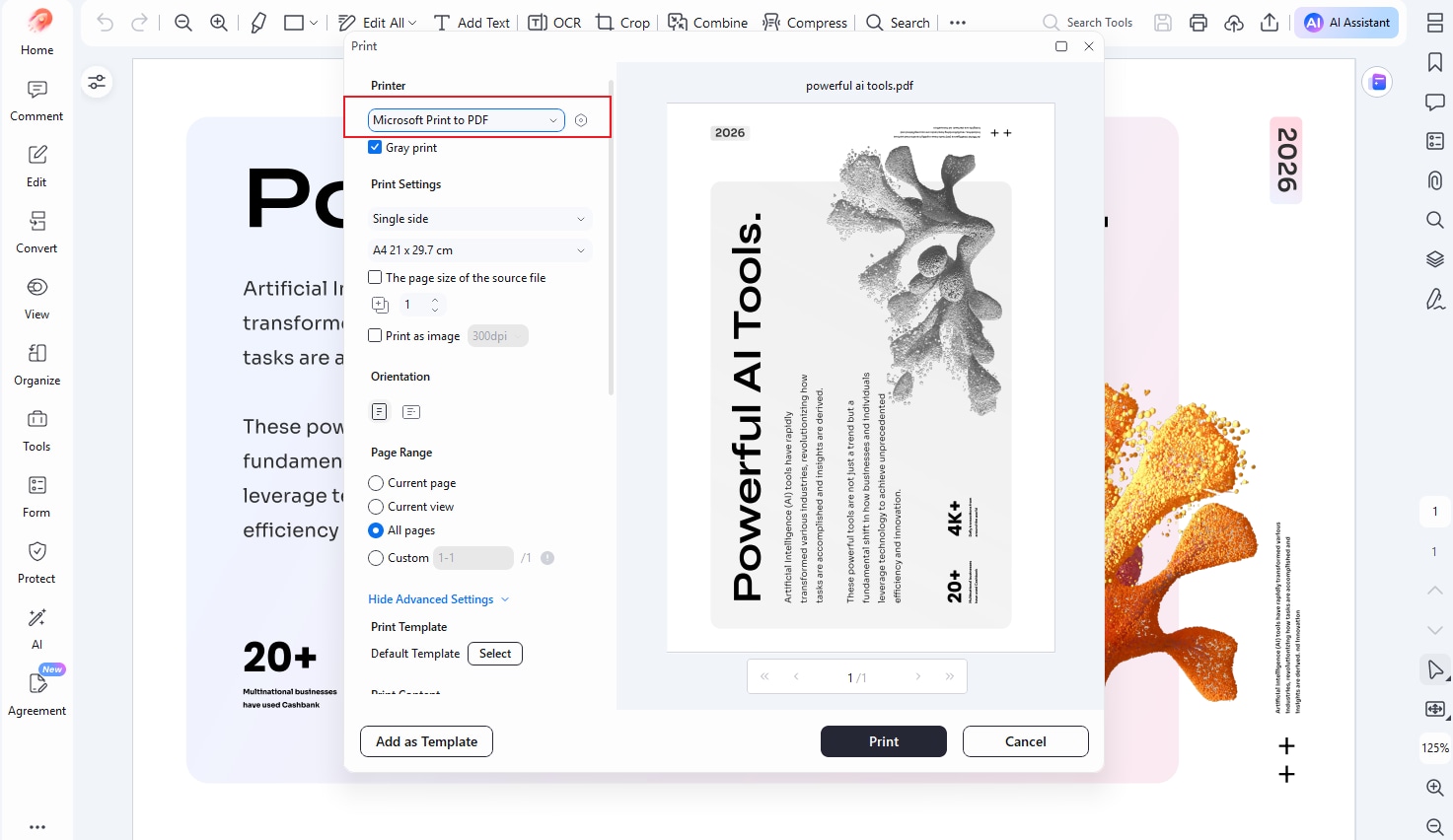Screen dimensions: 1453x840
Task: Choose portrait orientation
Action: pos(380,411)
